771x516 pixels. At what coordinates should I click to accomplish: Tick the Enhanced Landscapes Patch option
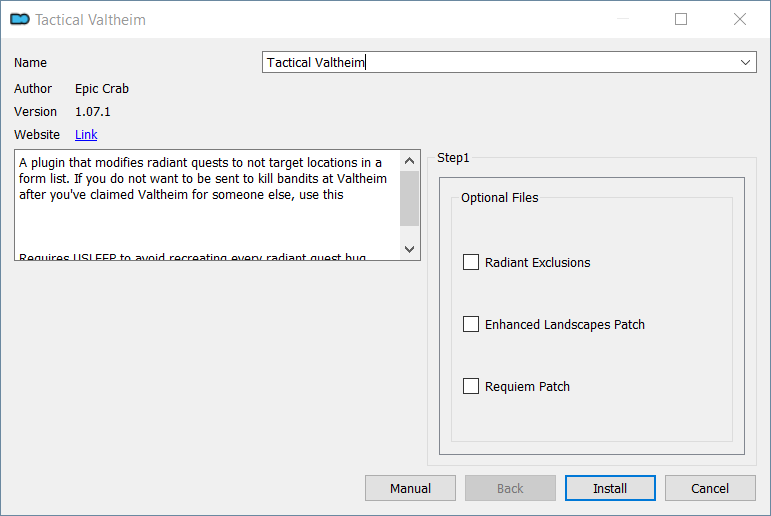point(471,324)
